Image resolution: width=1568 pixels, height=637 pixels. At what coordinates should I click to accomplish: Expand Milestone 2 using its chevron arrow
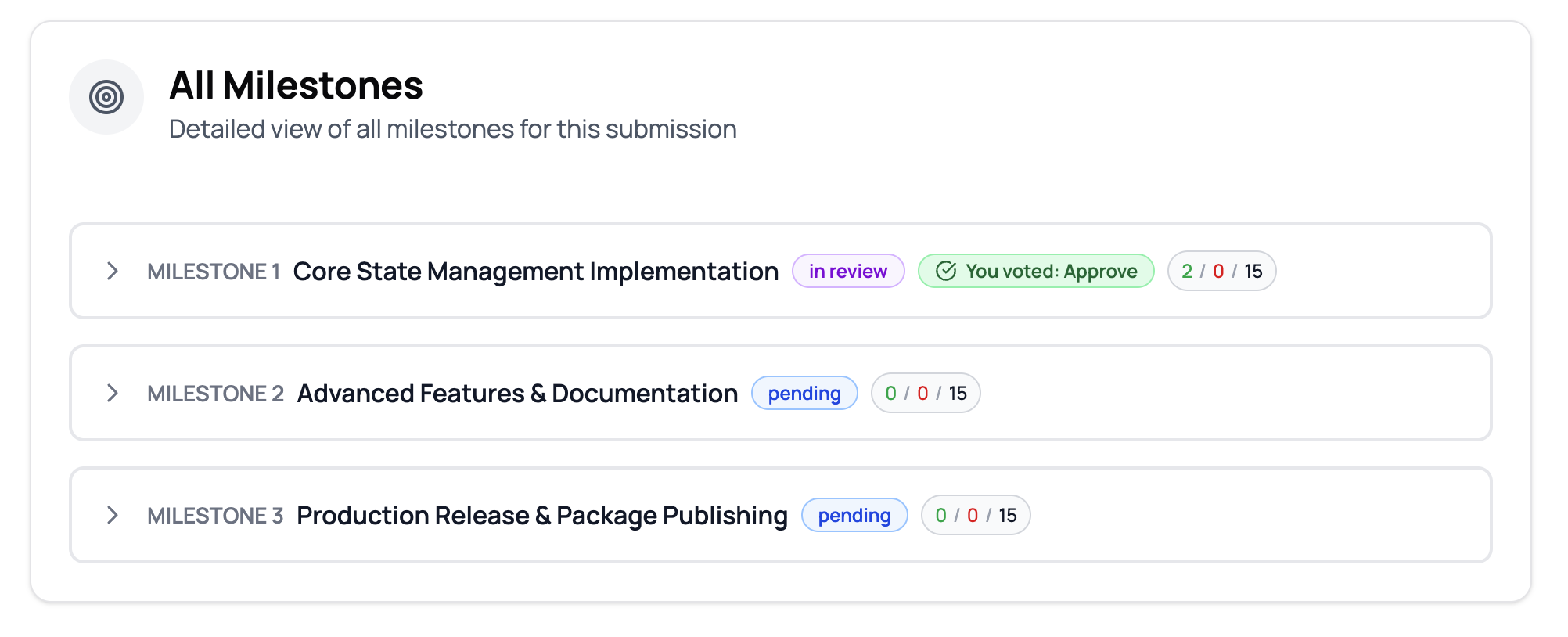point(113,393)
